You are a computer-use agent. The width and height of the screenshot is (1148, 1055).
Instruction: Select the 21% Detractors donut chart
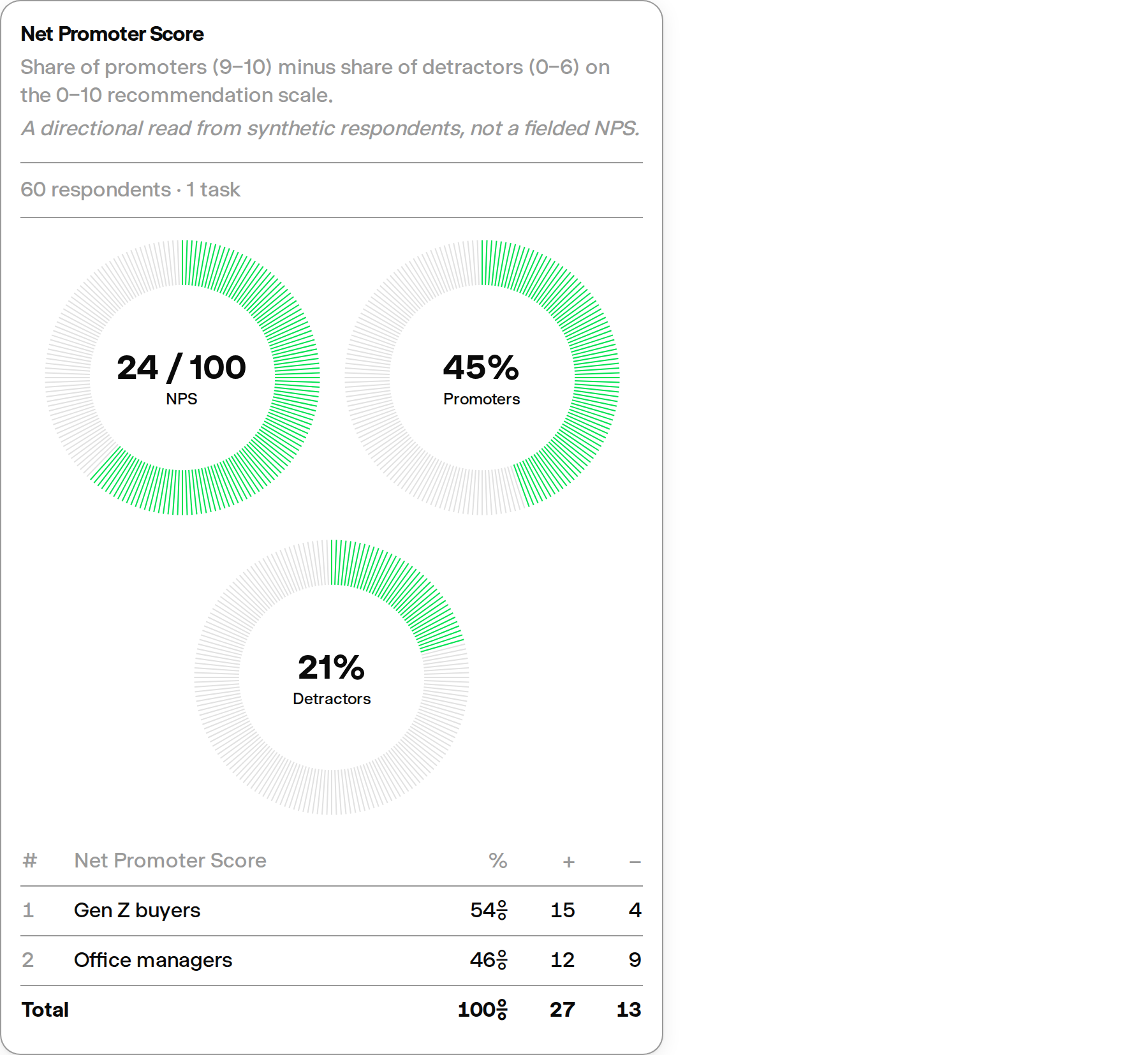pos(332,677)
